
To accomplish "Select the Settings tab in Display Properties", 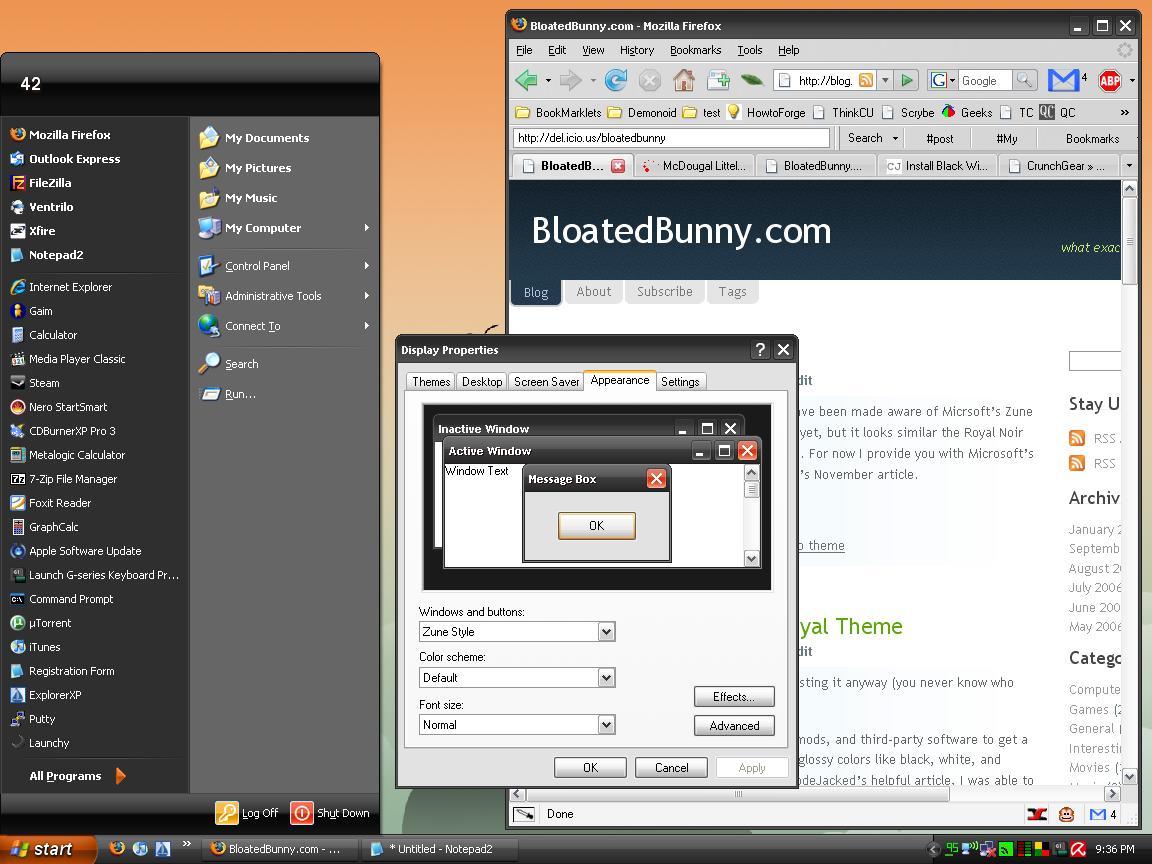I will pyautogui.click(x=680, y=382).
